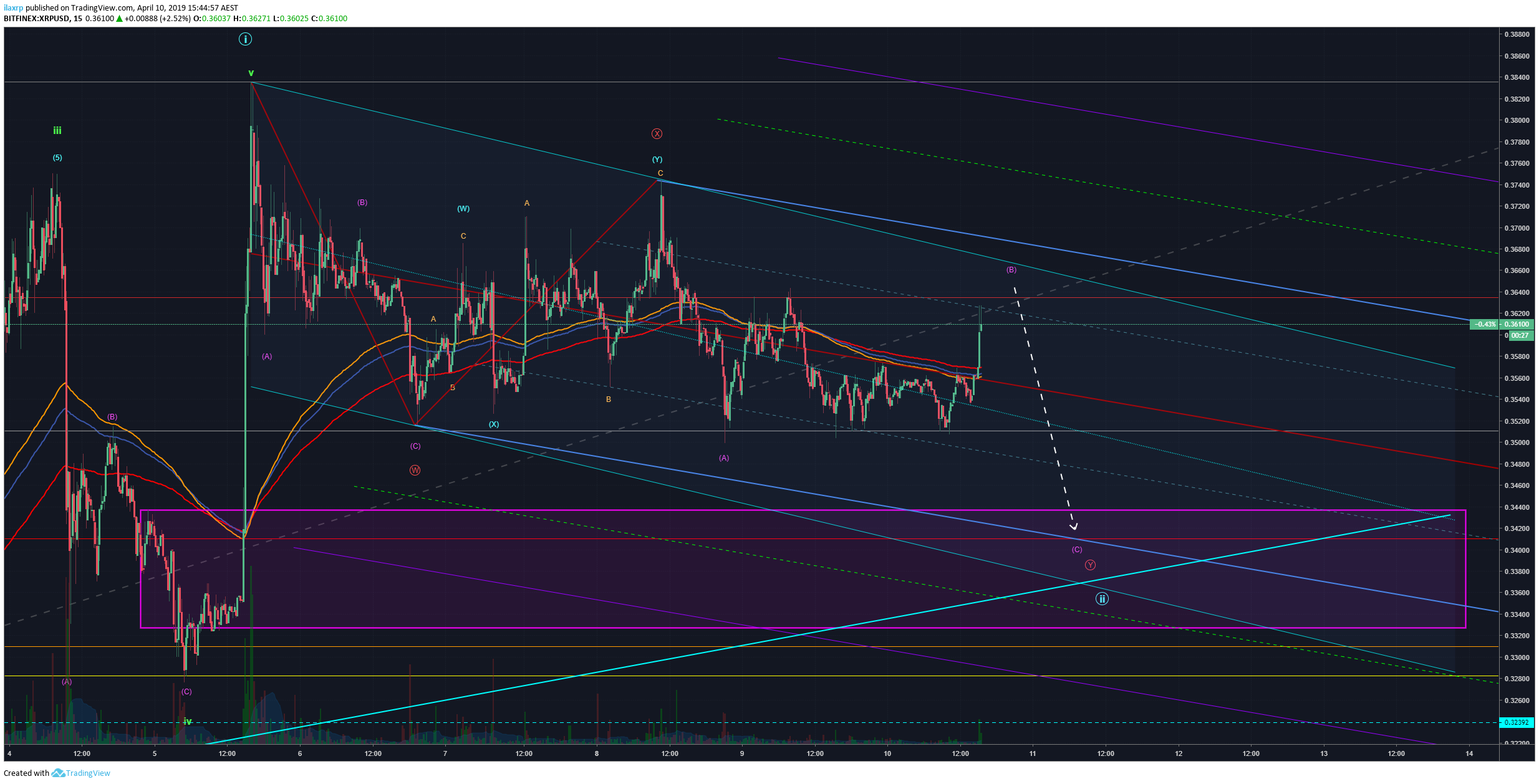Click date 5 on the time axis
Screen dimensions: 1539x784
(x=155, y=753)
